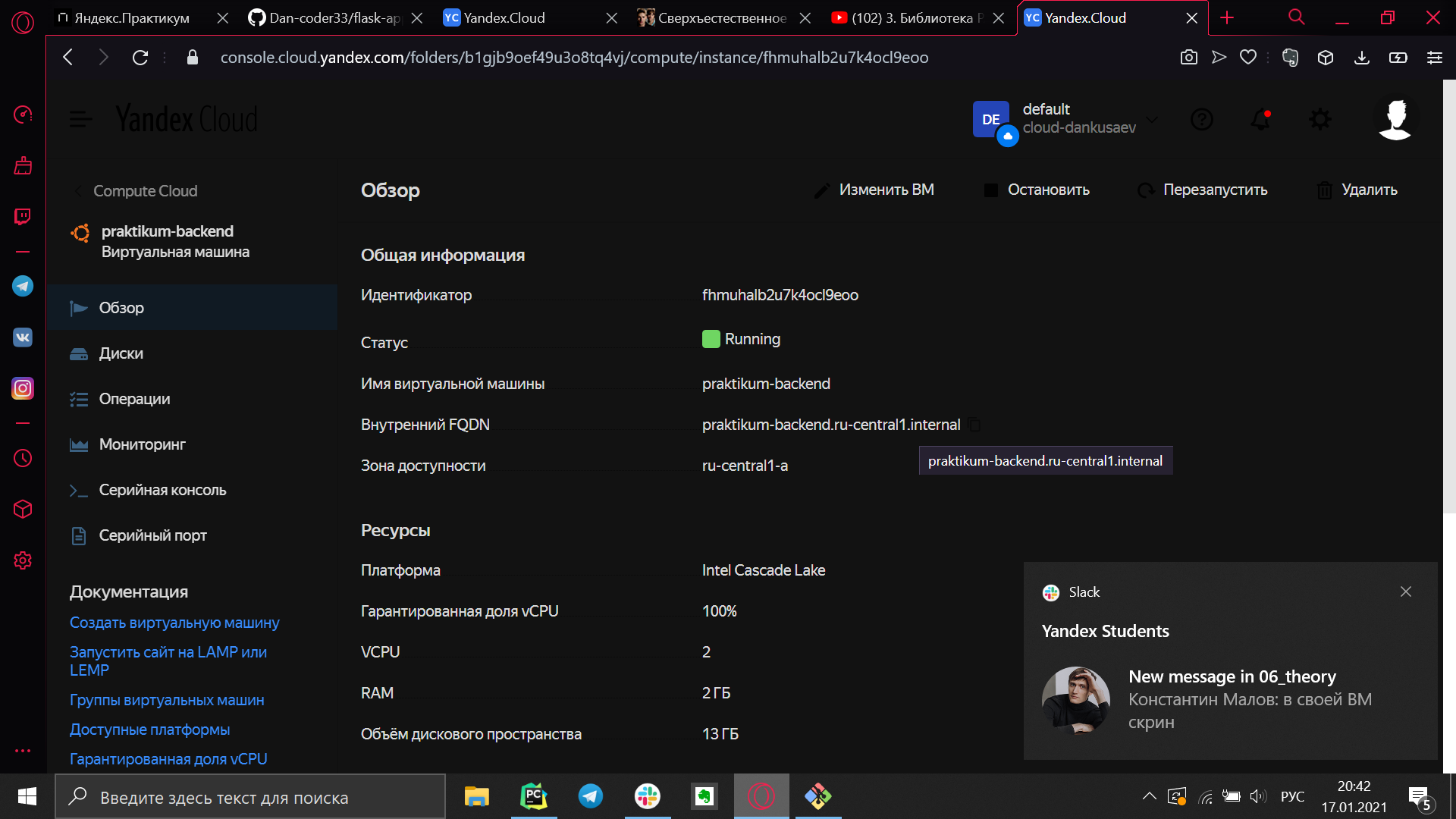Click the Изменить ВМ button
Viewport: 1456px width, 819px height.
pos(874,190)
